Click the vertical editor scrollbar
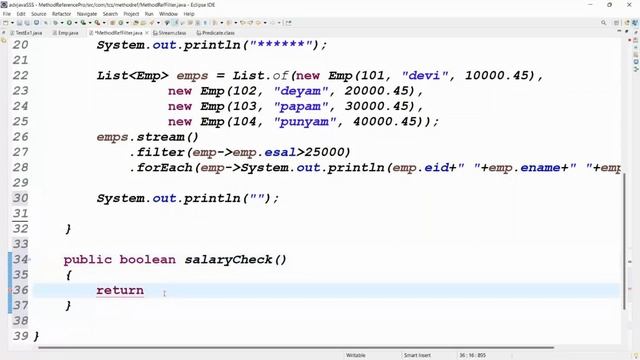The height and width of the screenshot is (360, 640). (624, 241)
